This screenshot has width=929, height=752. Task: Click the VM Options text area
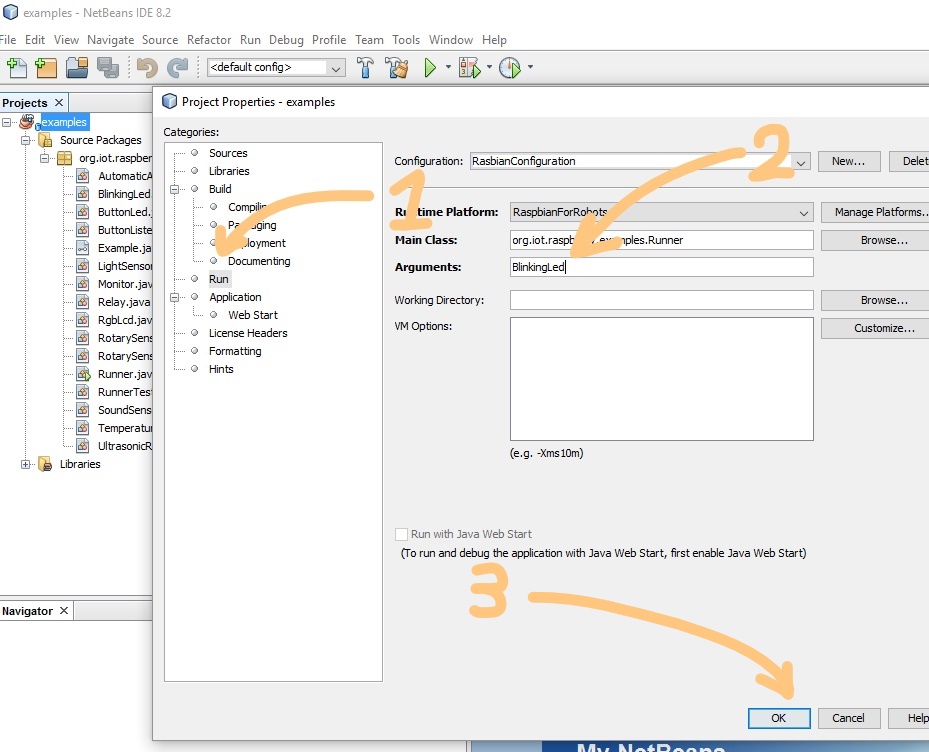tap(661, 379)
